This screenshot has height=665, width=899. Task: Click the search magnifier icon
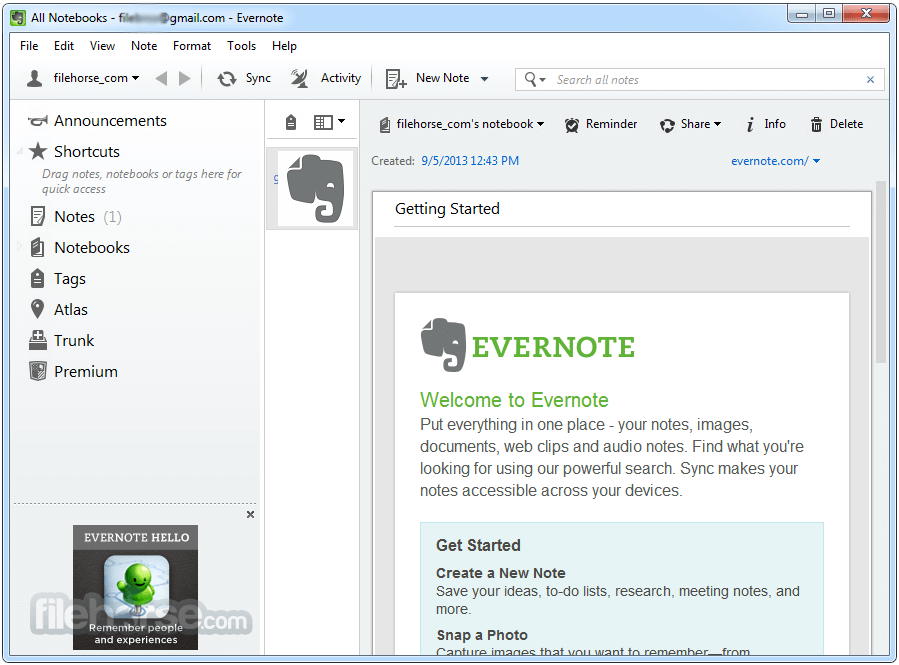coord(531,79)
